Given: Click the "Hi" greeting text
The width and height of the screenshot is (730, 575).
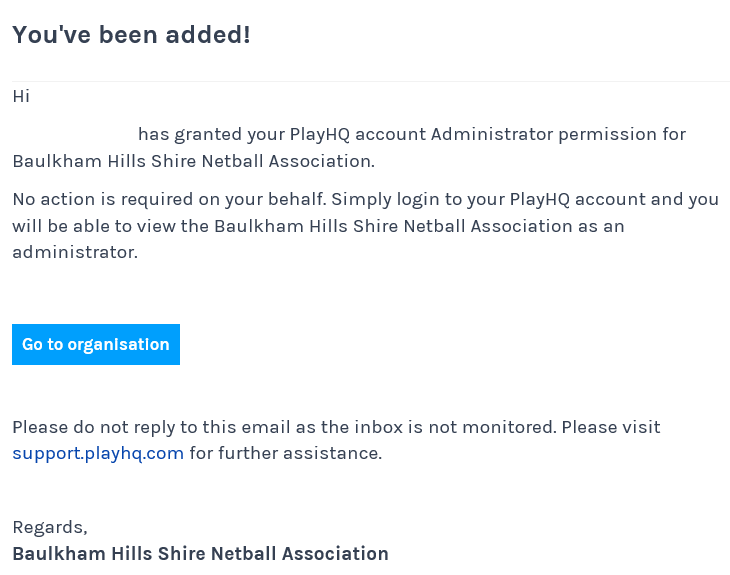Looking at the screenshot, I should coord(21,96).
